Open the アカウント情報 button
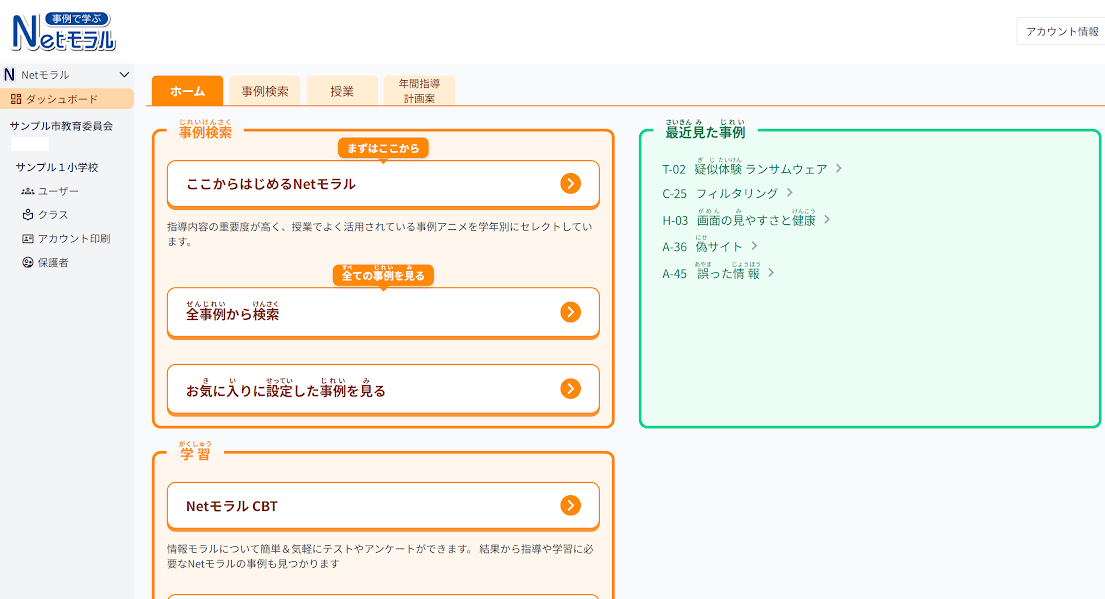 1061,31
